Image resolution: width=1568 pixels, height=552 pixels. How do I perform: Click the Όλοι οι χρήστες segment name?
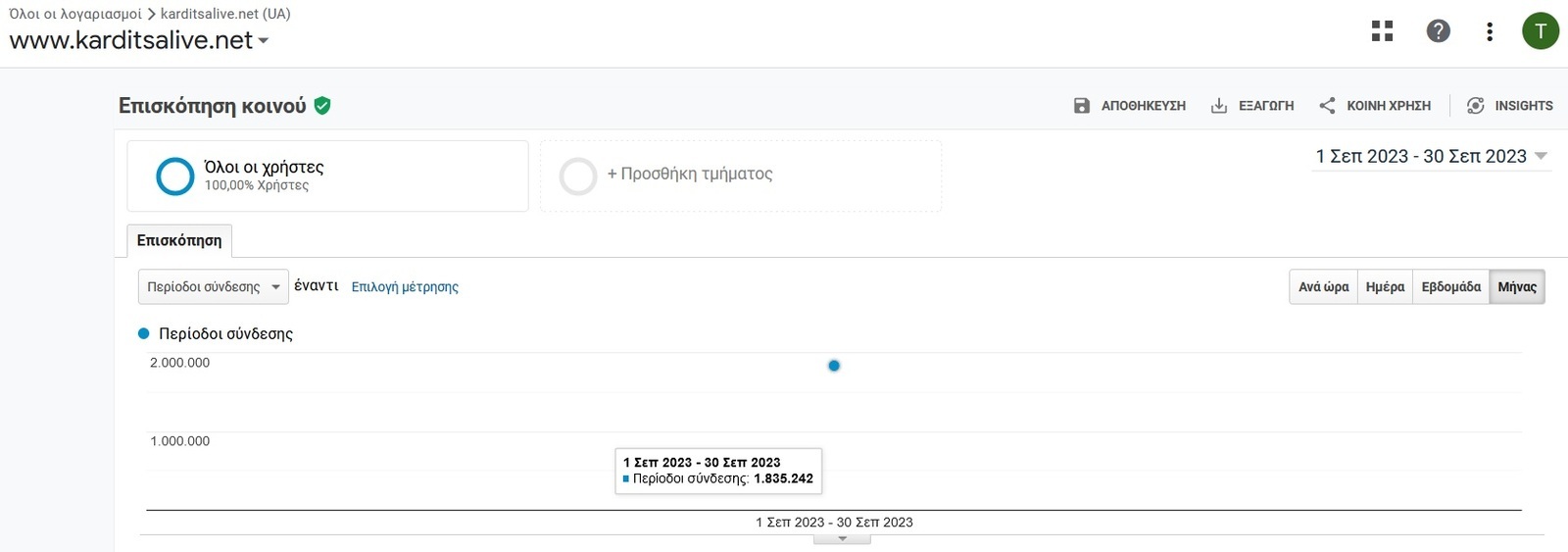click(264, 168)
